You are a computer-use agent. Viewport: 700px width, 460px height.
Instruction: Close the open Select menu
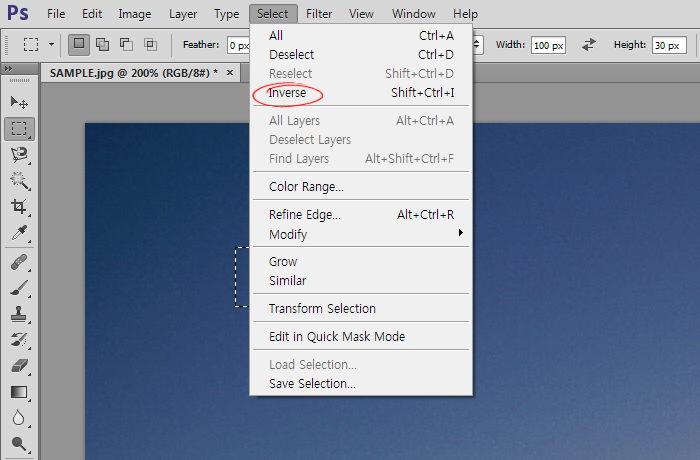tap(273, 14)
